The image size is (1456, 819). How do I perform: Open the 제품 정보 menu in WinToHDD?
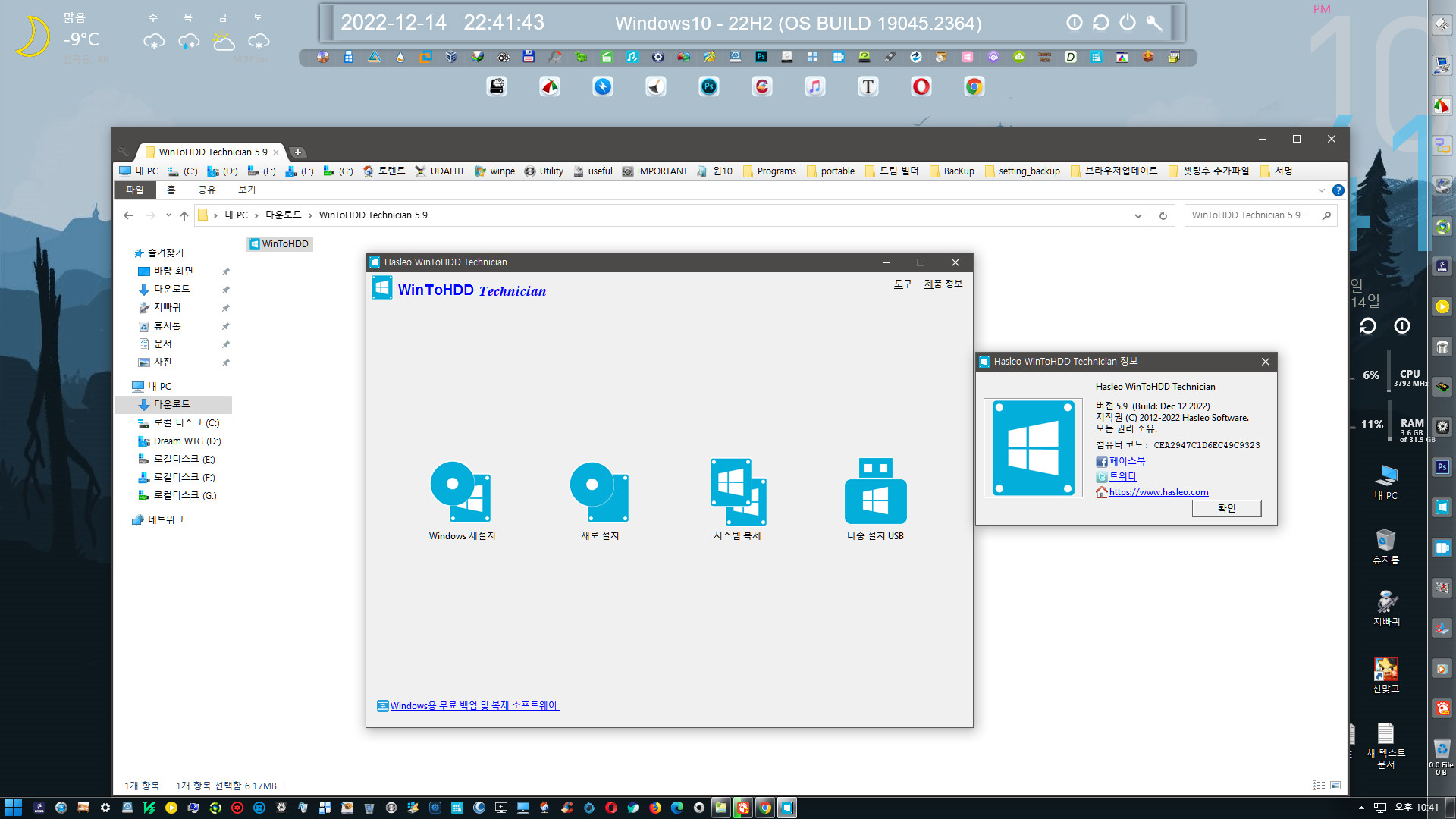[x=943, y=284]
